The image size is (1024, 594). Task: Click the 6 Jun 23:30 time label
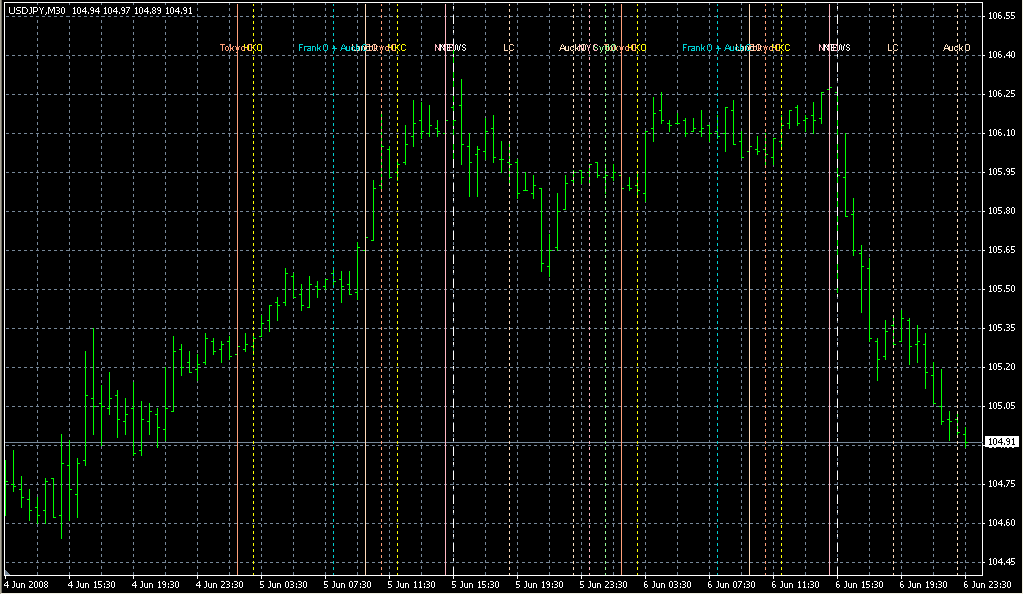point(988,584)
